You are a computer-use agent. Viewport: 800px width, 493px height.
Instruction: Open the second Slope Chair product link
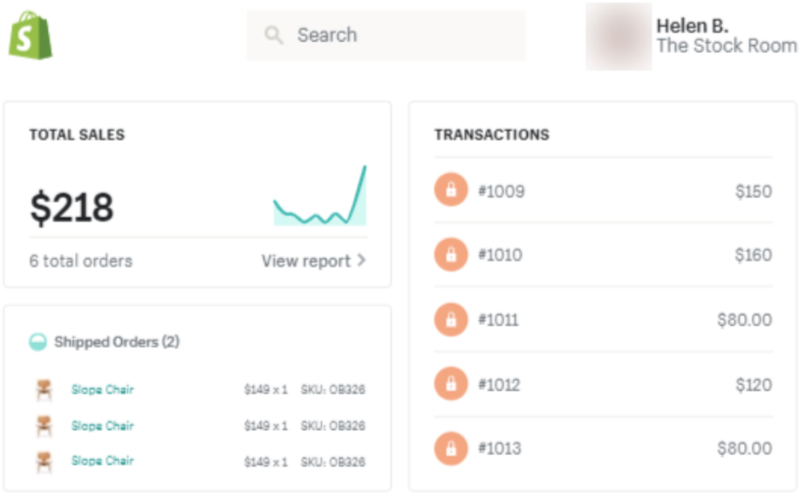(x=103, y=426)
